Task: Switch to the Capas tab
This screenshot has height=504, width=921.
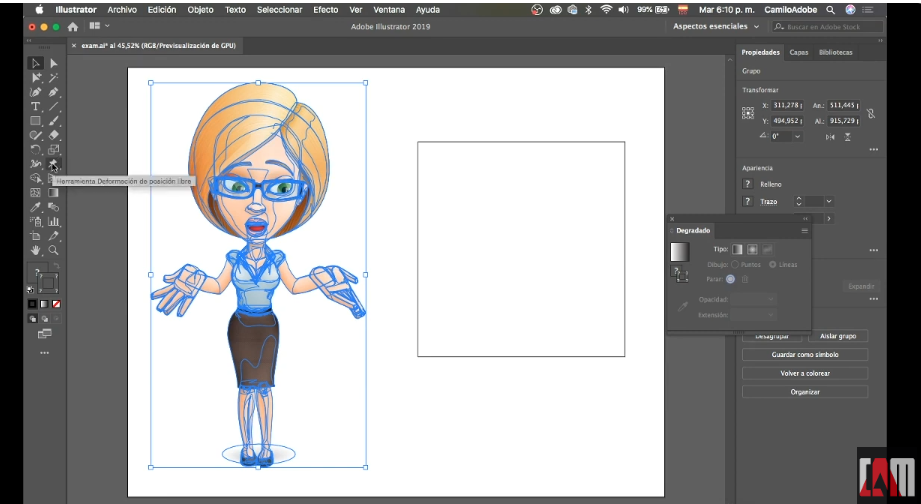Action: click(798, 52)
